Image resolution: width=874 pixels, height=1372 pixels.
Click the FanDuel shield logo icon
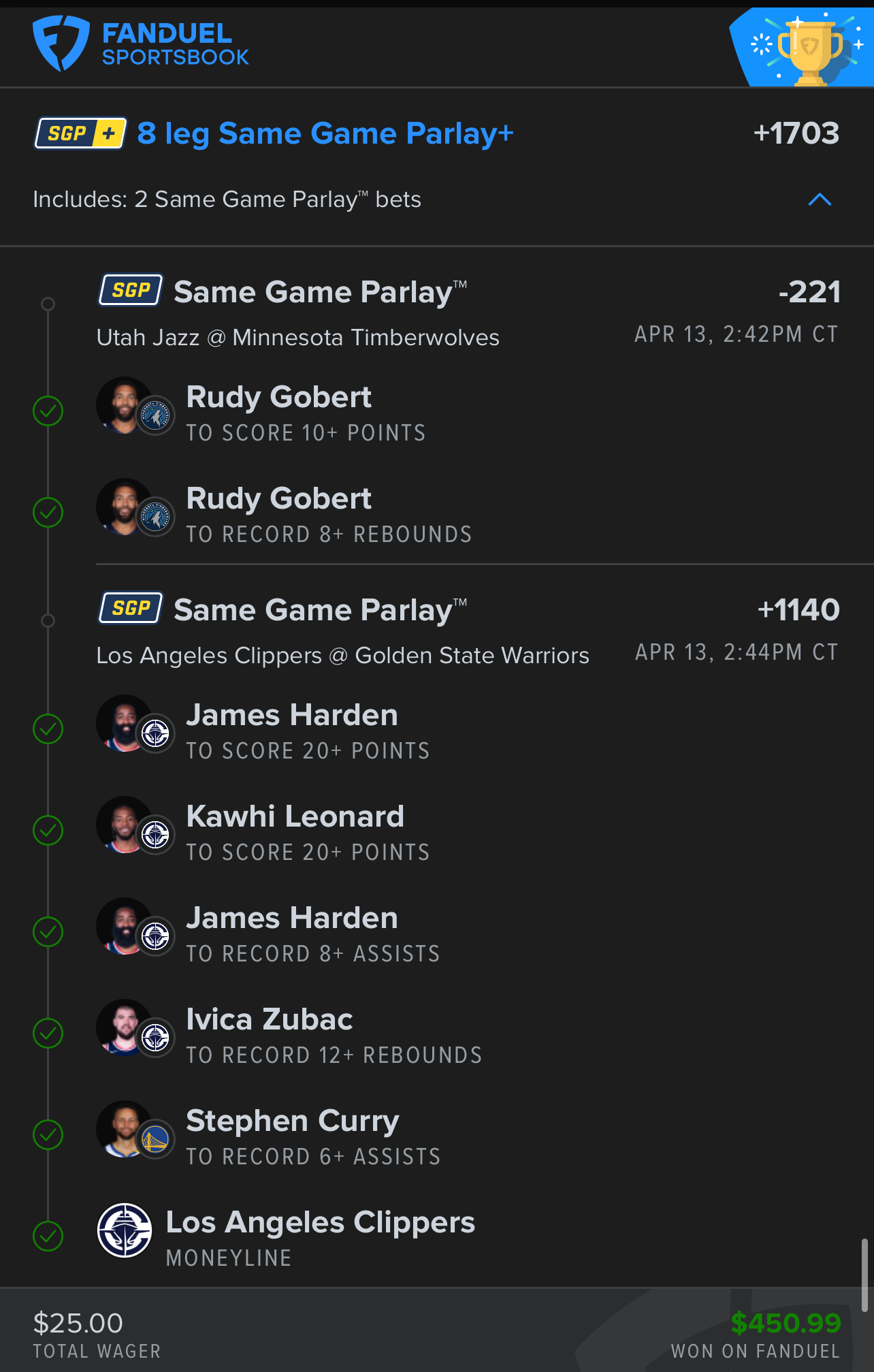click(61, 44)
